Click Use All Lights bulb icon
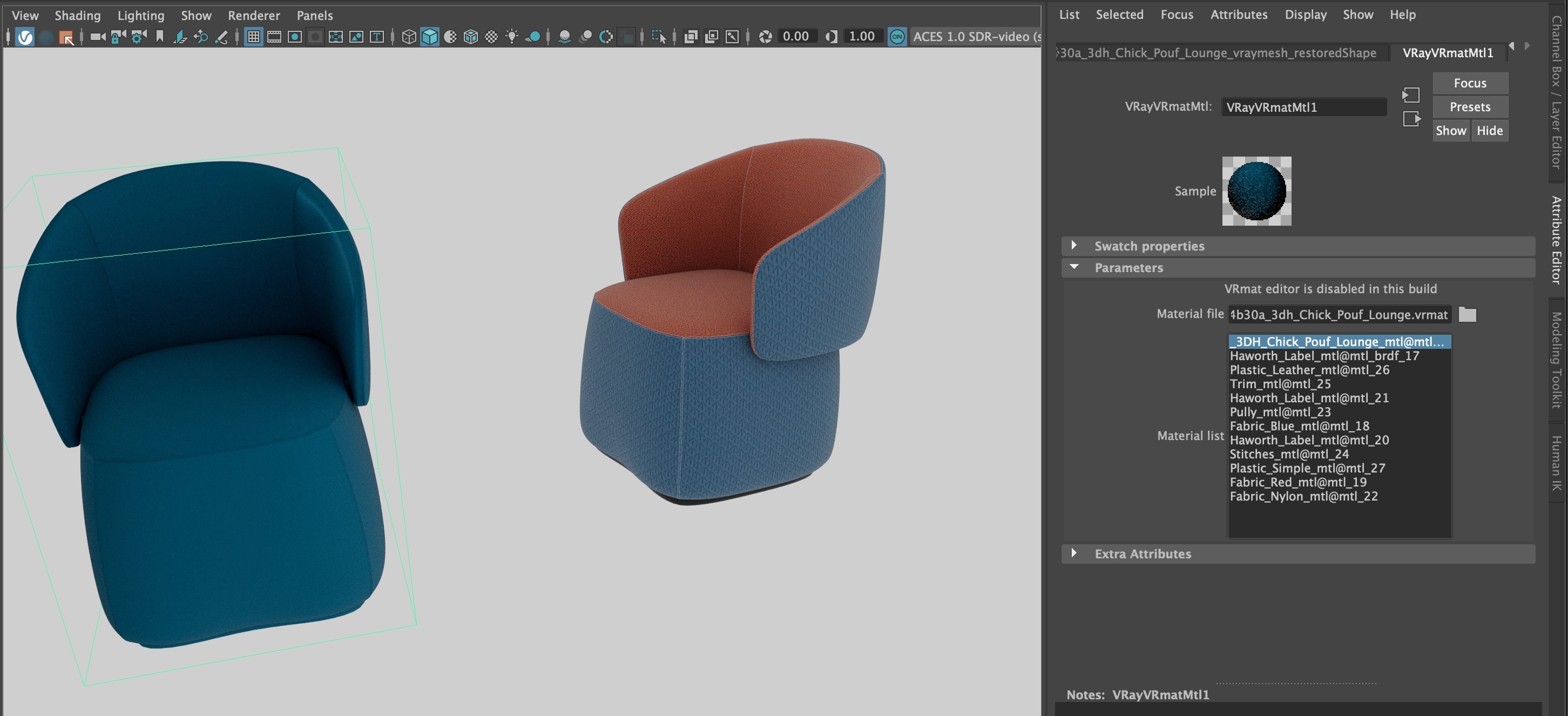 click(512, 37)
